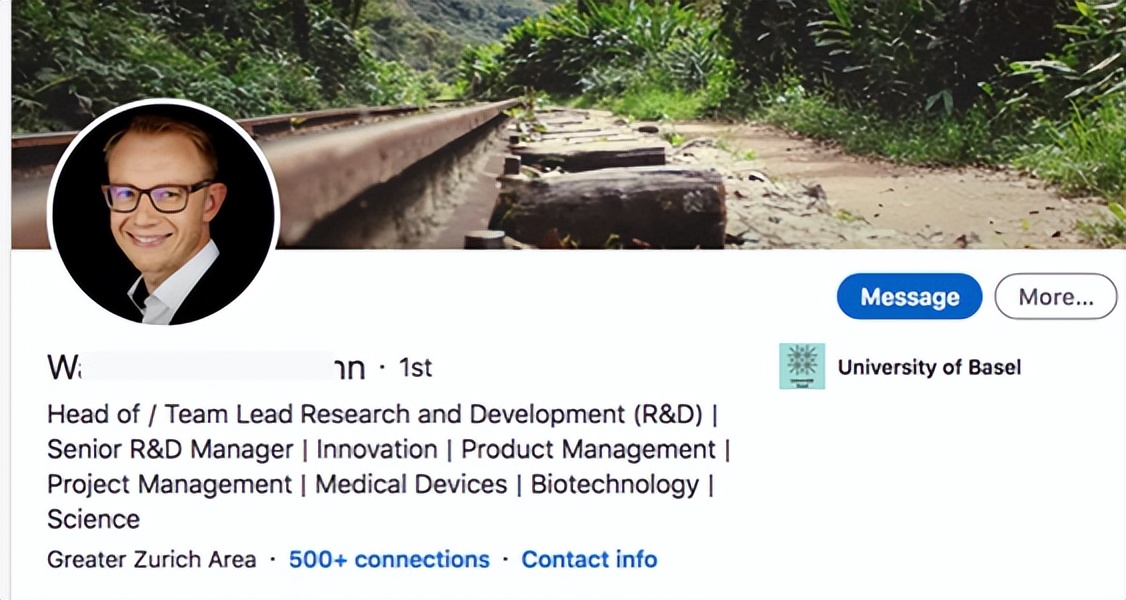Click "Medical Devices" in the headline
The height and width of the screenshot is (600, 1126).
(x=411, y=485)
